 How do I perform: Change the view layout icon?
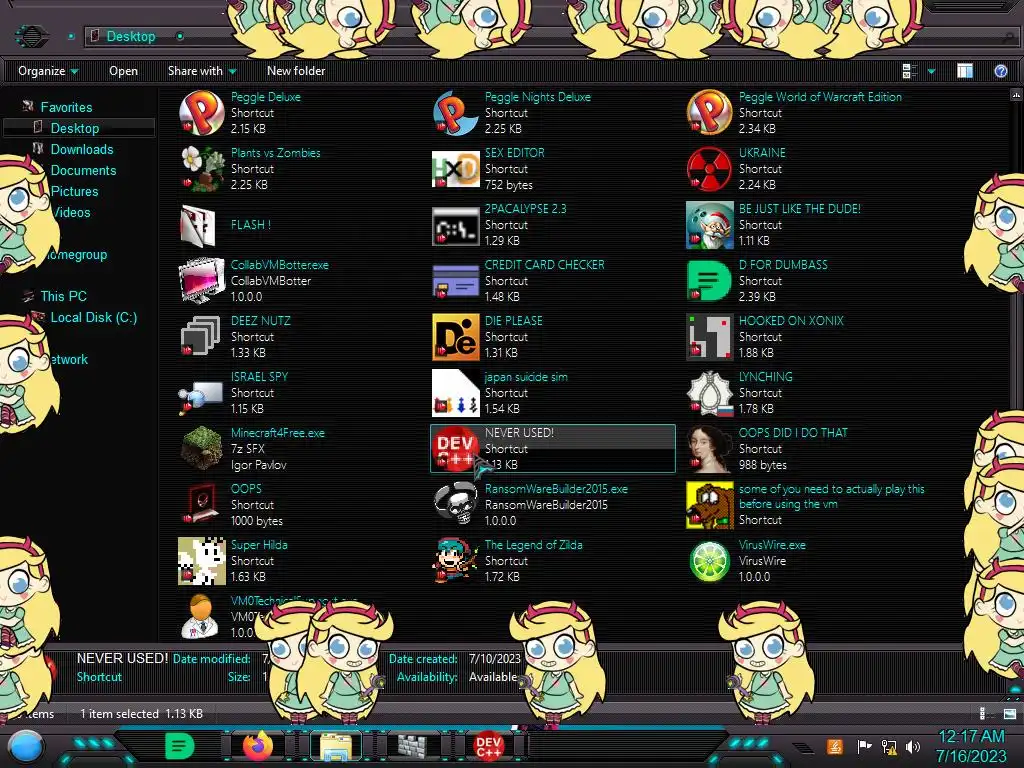point(910,71)
